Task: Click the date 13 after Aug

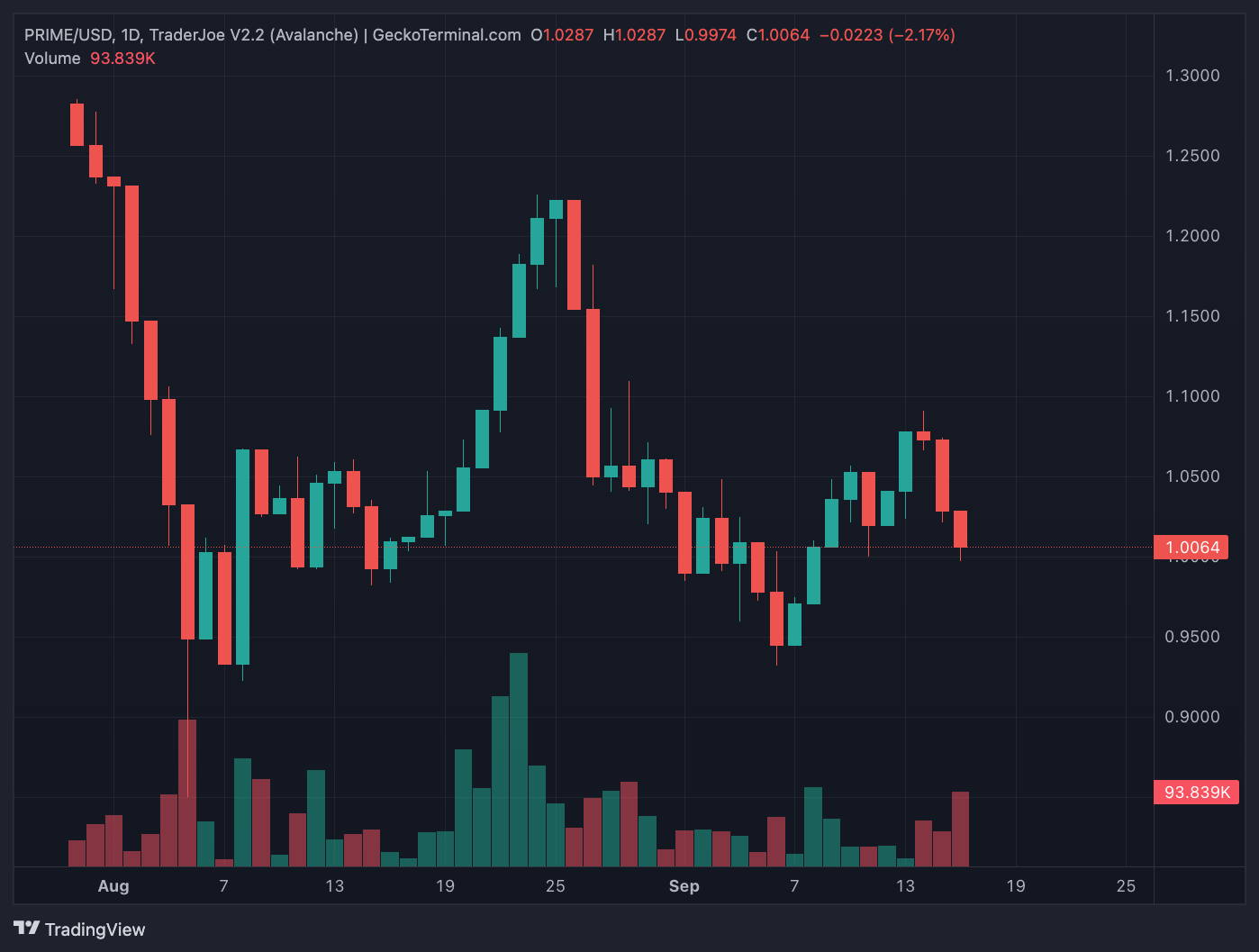Action: click(x=334, y=886)
